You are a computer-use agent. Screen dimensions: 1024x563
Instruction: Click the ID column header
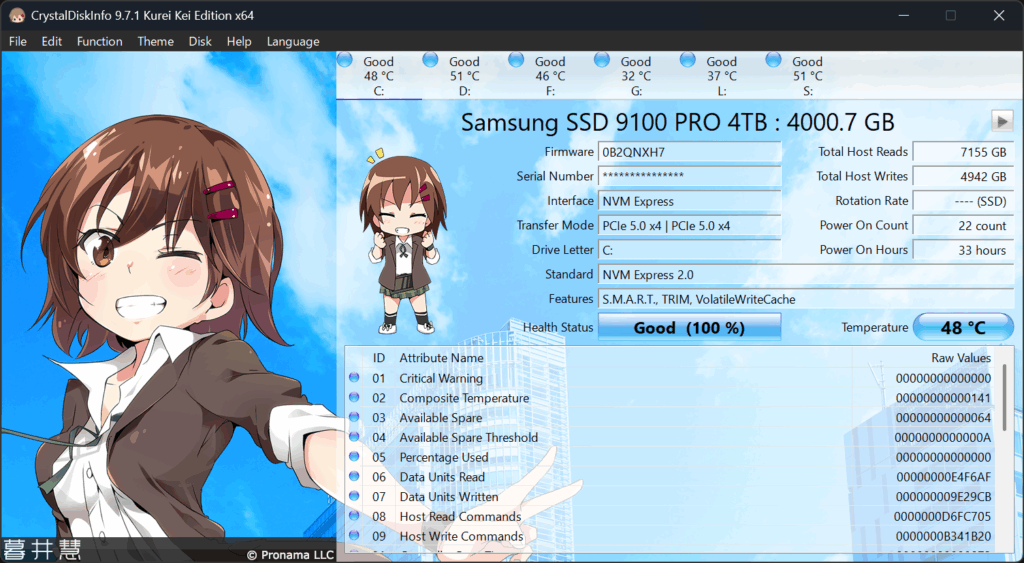(x=379, y=358)
